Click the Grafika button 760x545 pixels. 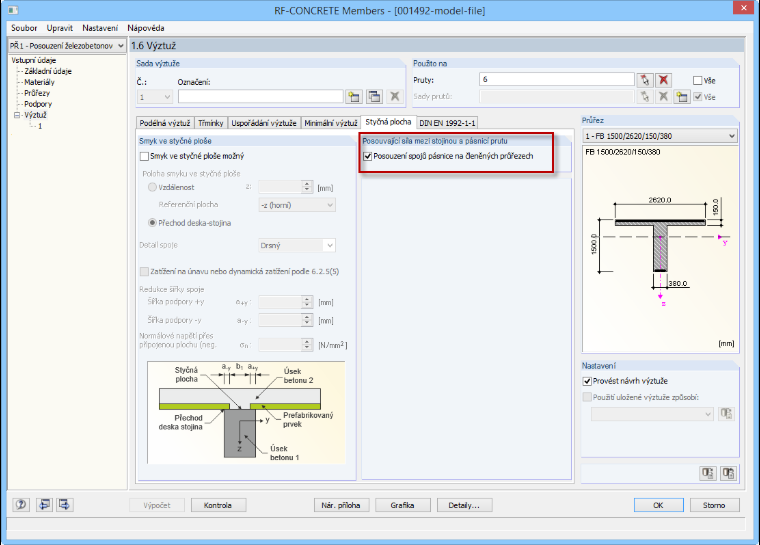[x=402, y=505]
